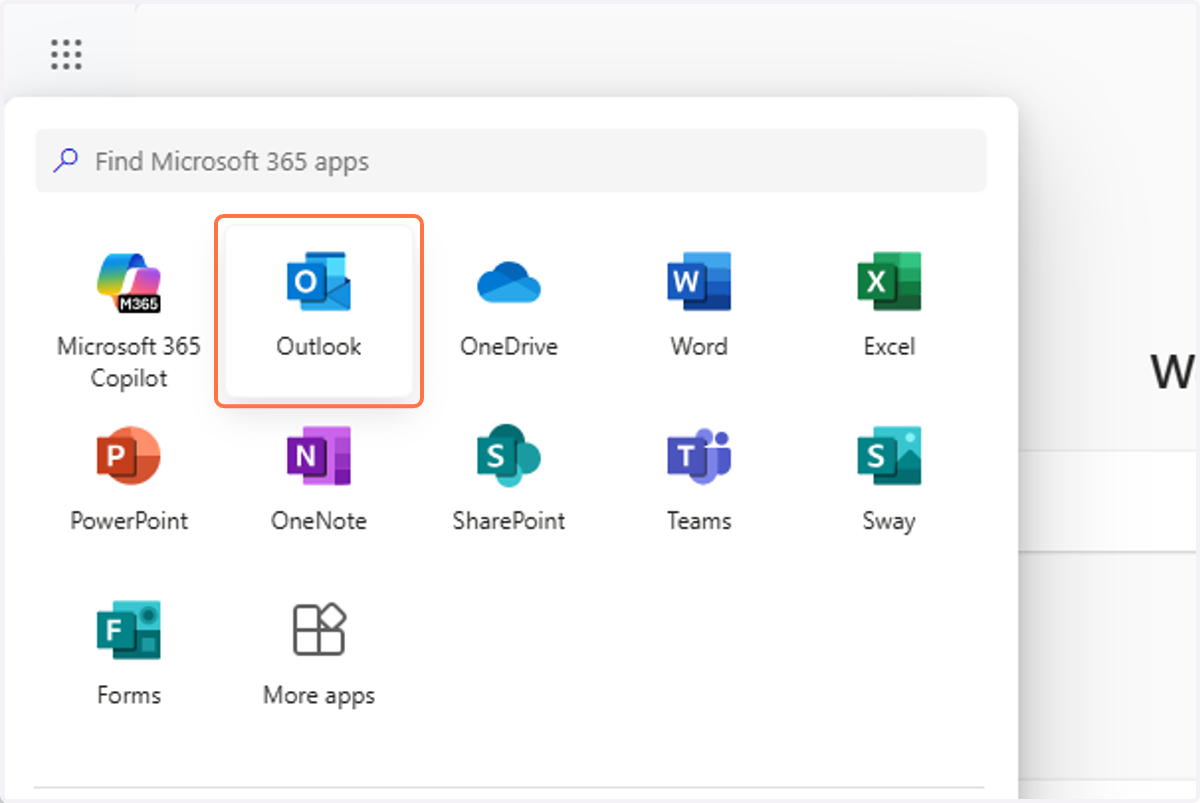Open the app launcher waffle icon

click(66, 54)
